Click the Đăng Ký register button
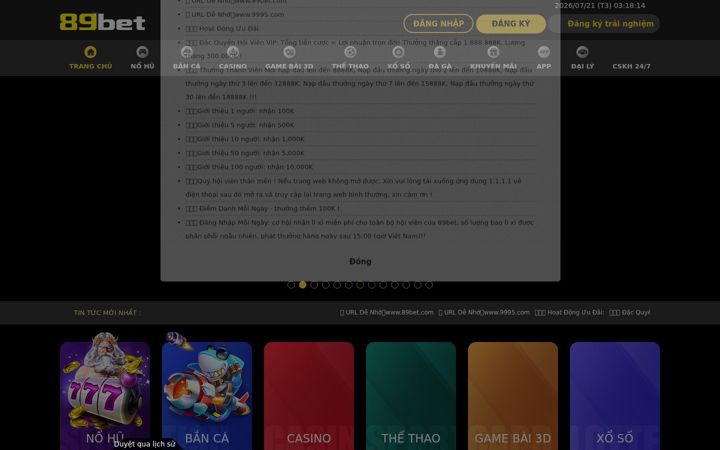Screen dimensions: 720x450 point(511,23)
